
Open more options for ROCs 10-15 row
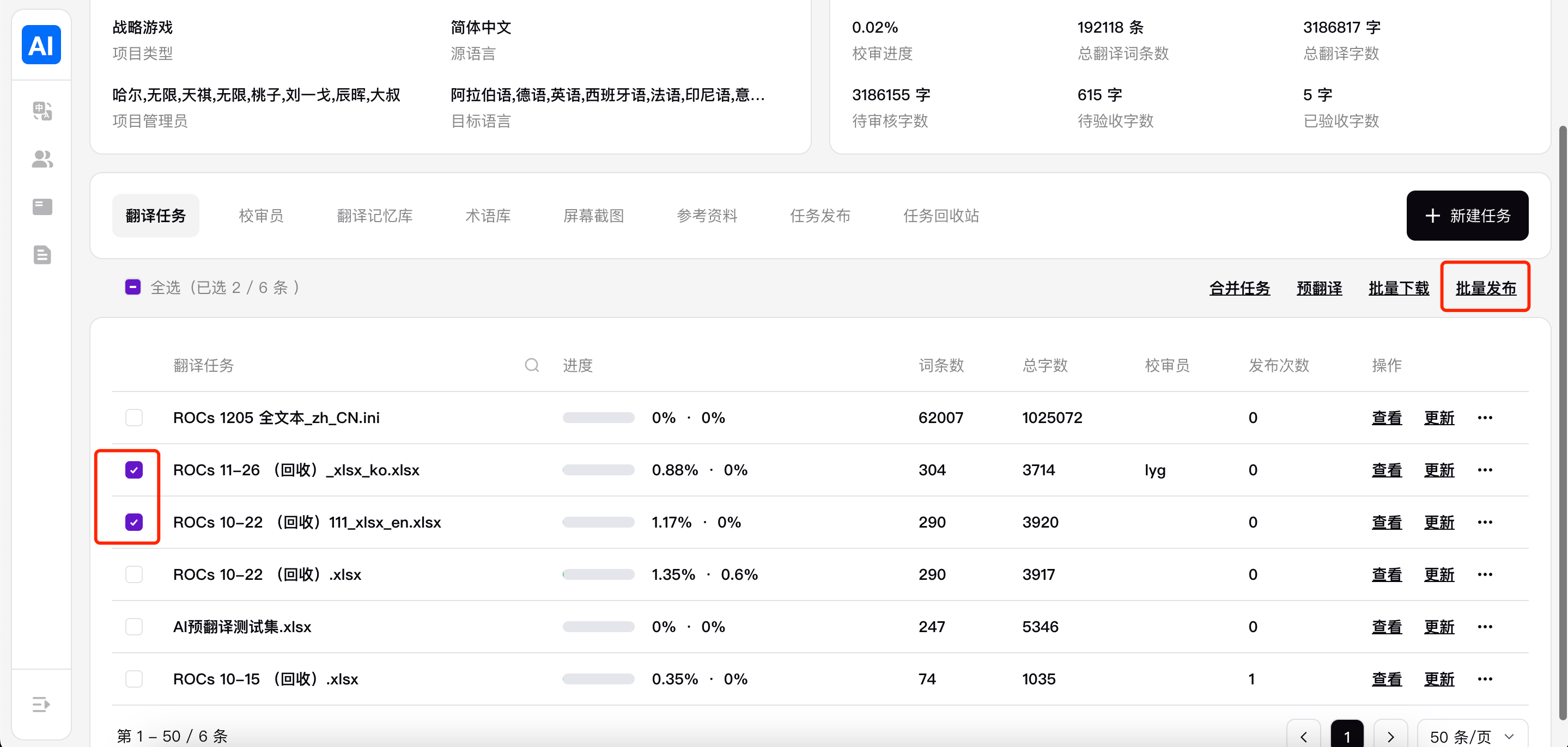1485,679
